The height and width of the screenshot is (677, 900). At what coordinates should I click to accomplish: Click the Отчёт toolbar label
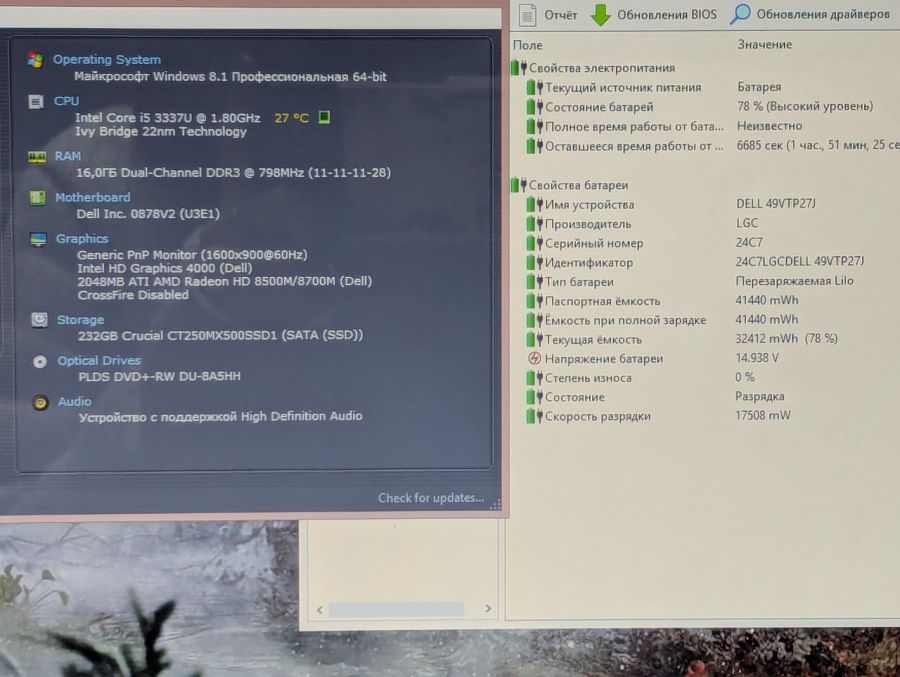coord(560,15)
